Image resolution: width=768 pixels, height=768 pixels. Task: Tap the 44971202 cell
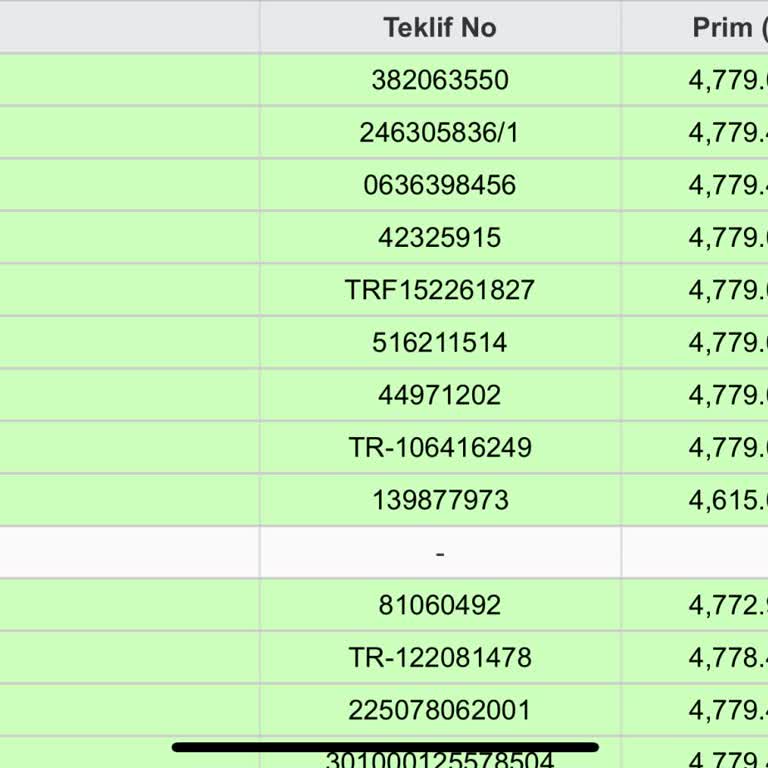440,395
